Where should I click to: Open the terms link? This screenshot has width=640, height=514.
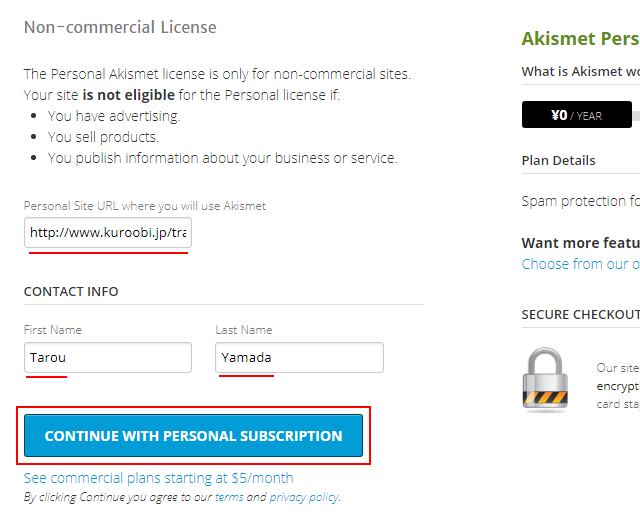(x=231, y=497)
